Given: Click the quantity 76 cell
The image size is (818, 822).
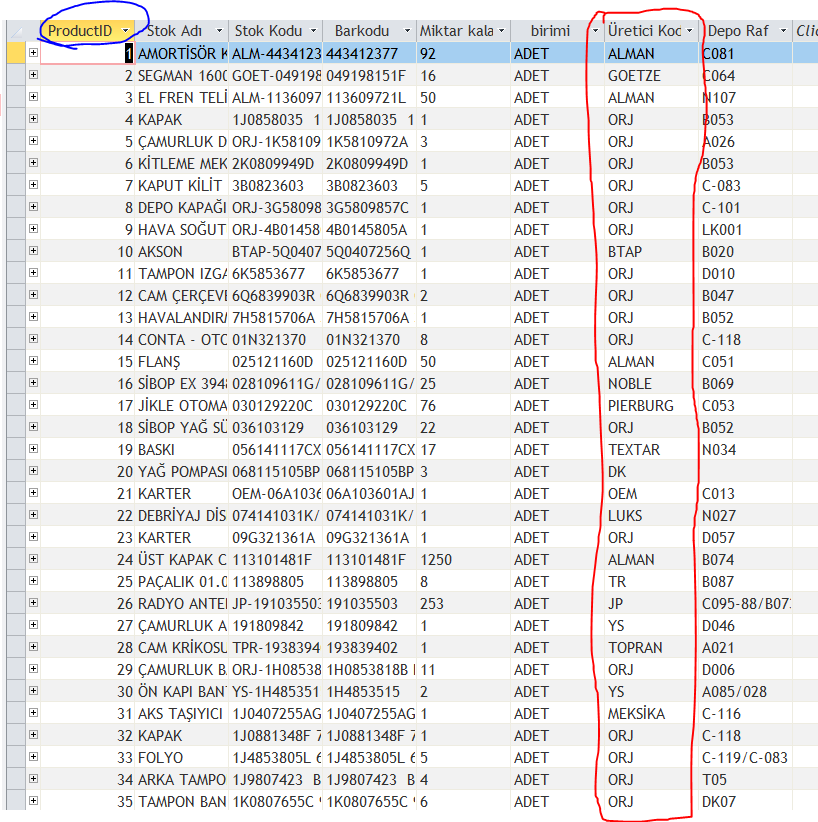Looking at the screenshot, I should tap(464, 406).
